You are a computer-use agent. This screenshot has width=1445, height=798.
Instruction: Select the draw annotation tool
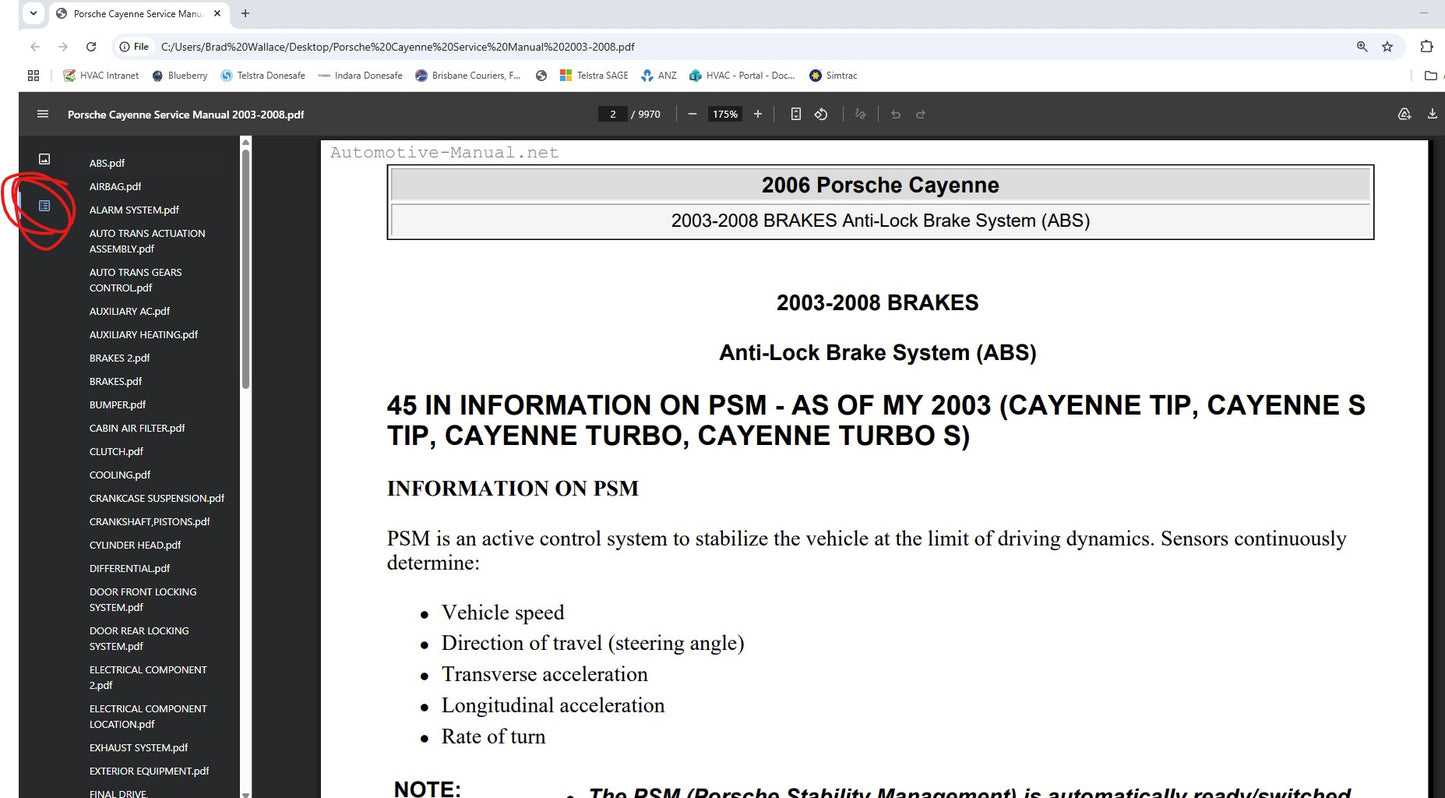coord(860,114)
